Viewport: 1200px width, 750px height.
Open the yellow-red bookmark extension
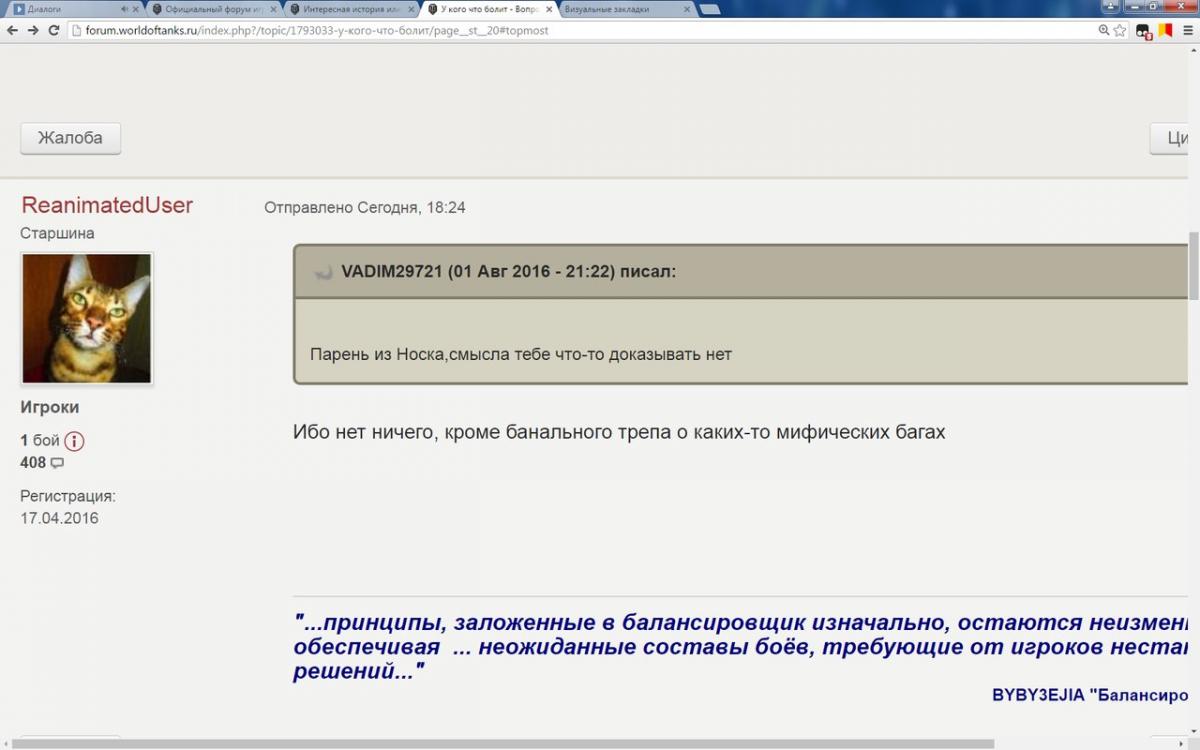pyautogui.click(x=1164, y=30)
